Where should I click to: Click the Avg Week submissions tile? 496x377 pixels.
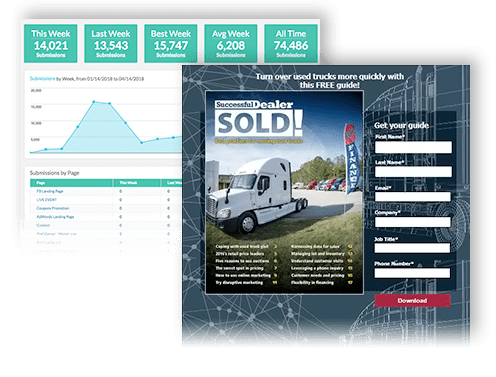[x=231, y=43]
